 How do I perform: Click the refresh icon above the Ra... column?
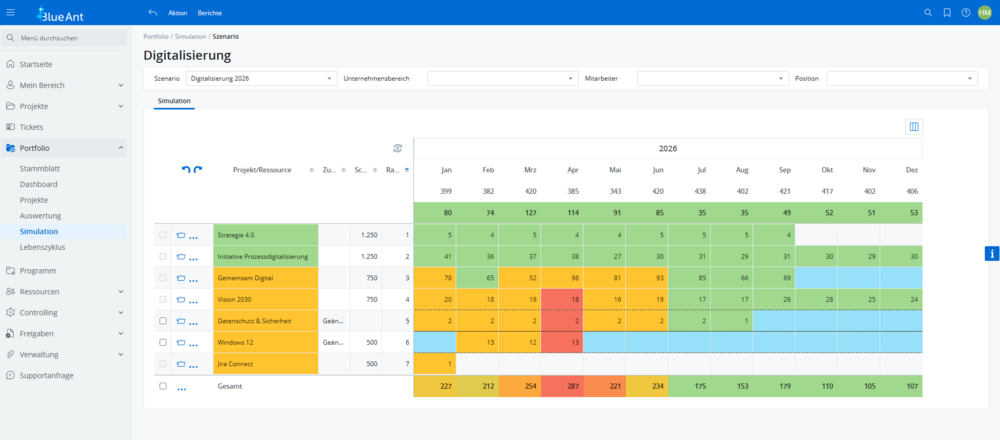click(x=397, y=148)
